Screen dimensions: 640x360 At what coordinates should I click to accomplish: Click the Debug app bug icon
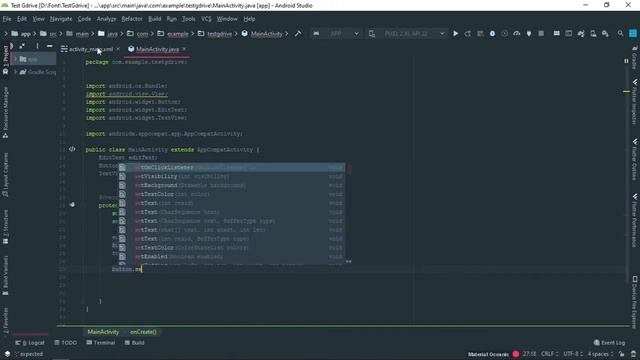click(492, 33)
